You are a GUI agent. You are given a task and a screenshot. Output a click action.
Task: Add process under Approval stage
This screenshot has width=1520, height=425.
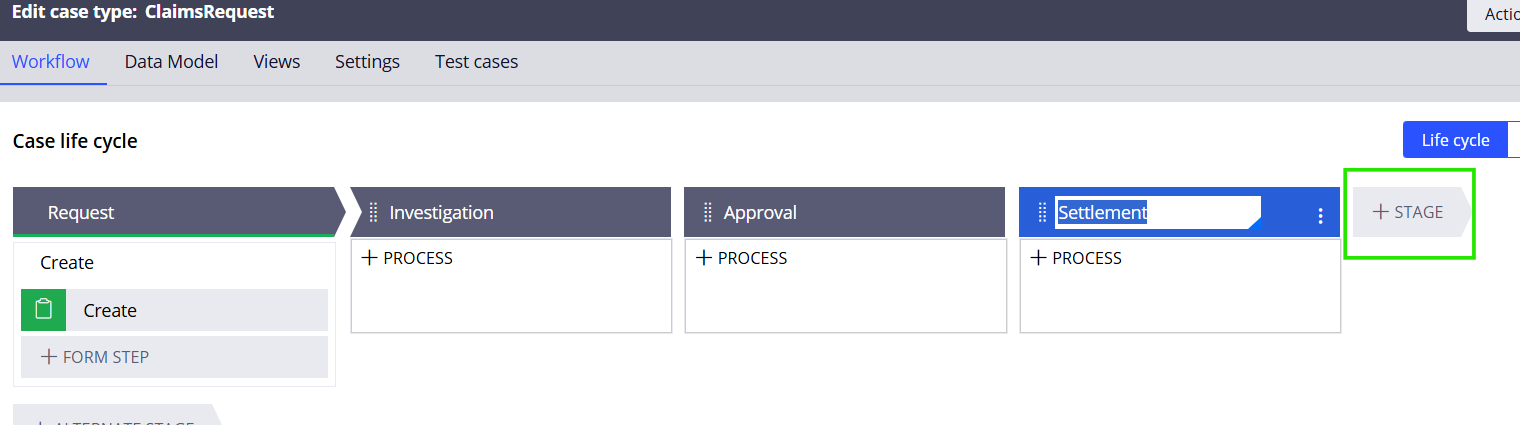point(741,258)
